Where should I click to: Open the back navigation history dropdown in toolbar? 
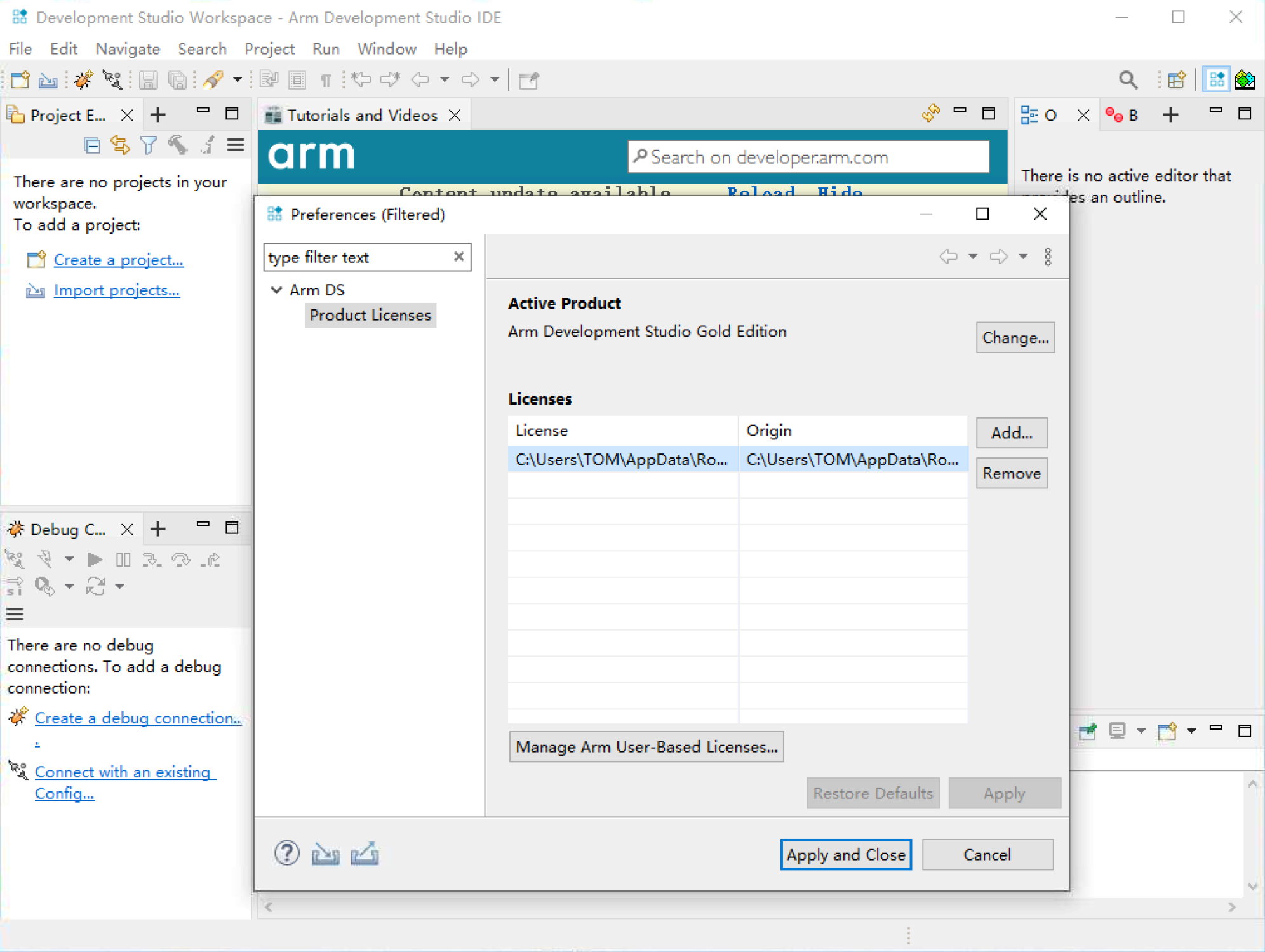tap(445, 80)
